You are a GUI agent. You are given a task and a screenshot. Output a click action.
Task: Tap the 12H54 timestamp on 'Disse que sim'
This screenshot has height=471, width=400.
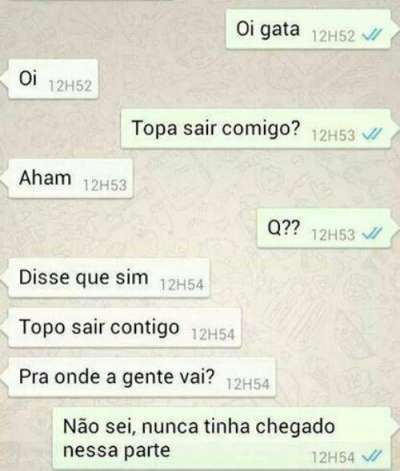pyautogui.click(x=182, y=285)
